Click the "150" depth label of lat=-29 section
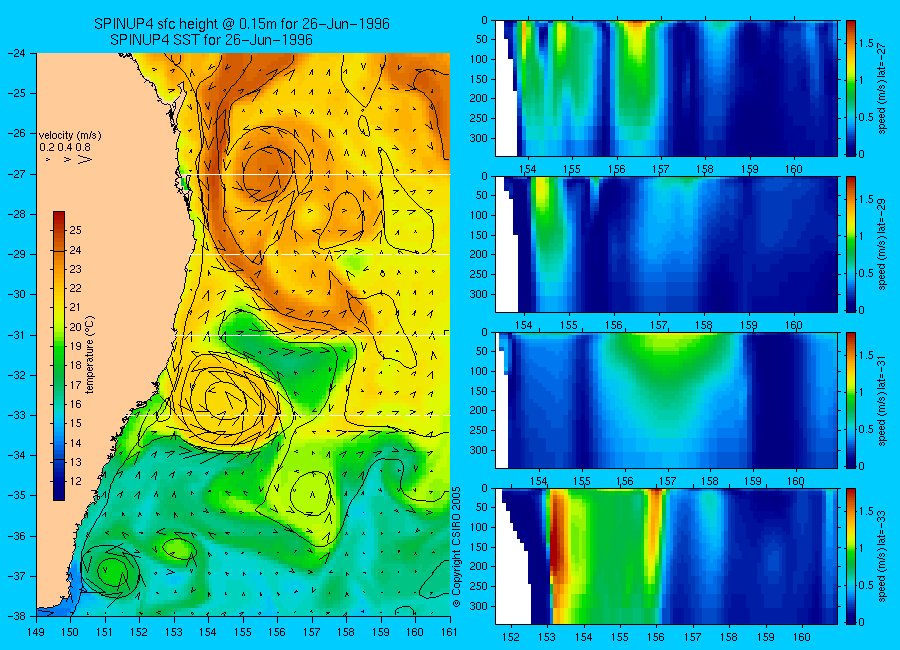Image resolution: width=900 pixels, height=650 pixels. pyautogui.click(x=478, y=235)
